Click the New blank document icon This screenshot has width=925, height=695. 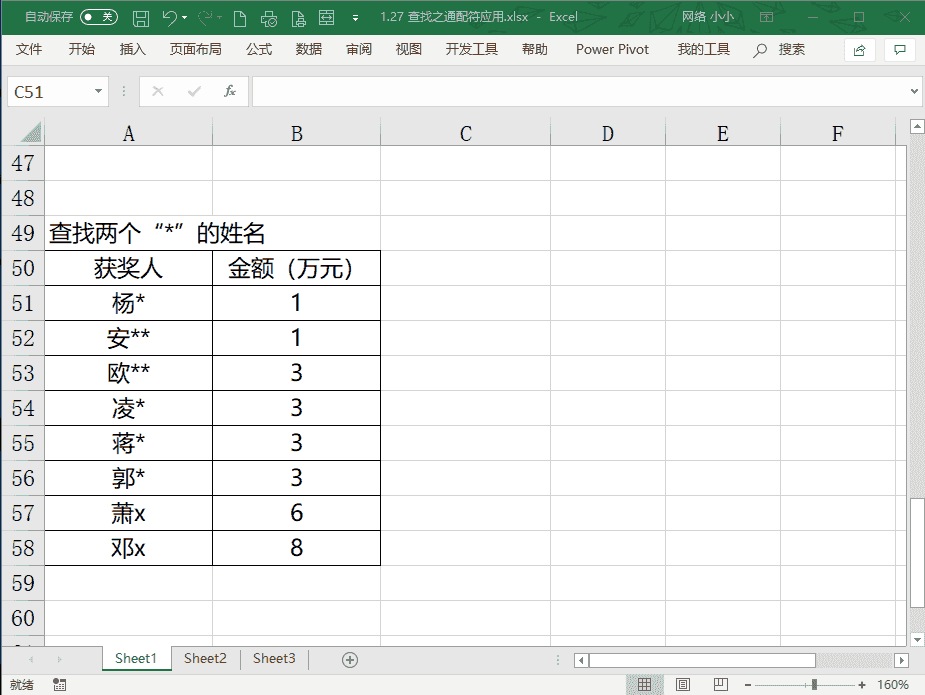240,18
